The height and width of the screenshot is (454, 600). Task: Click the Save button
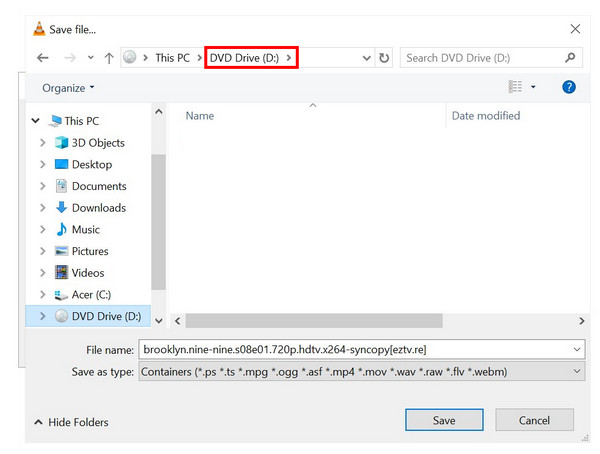(x=444, y=421)
